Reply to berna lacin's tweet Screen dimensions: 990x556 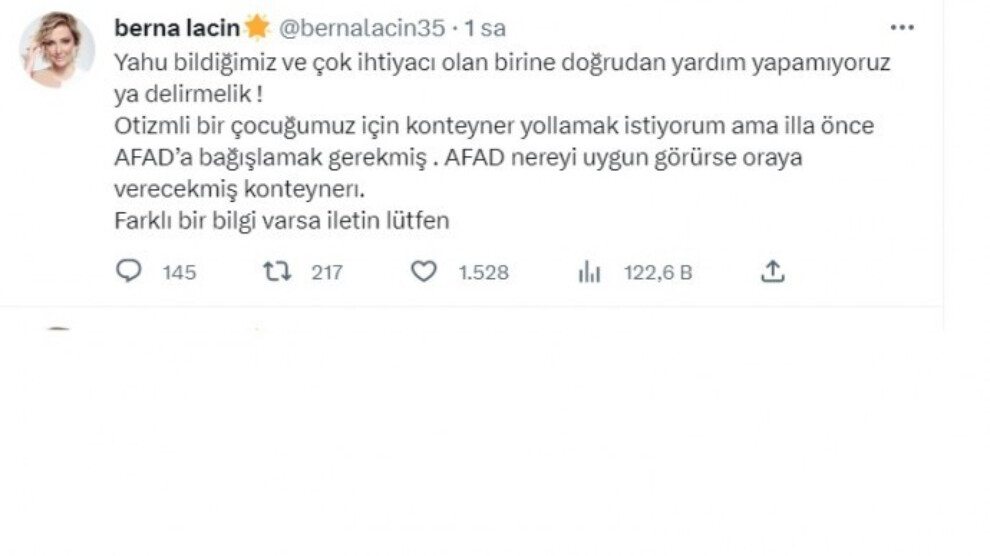(x=130, y=271)
